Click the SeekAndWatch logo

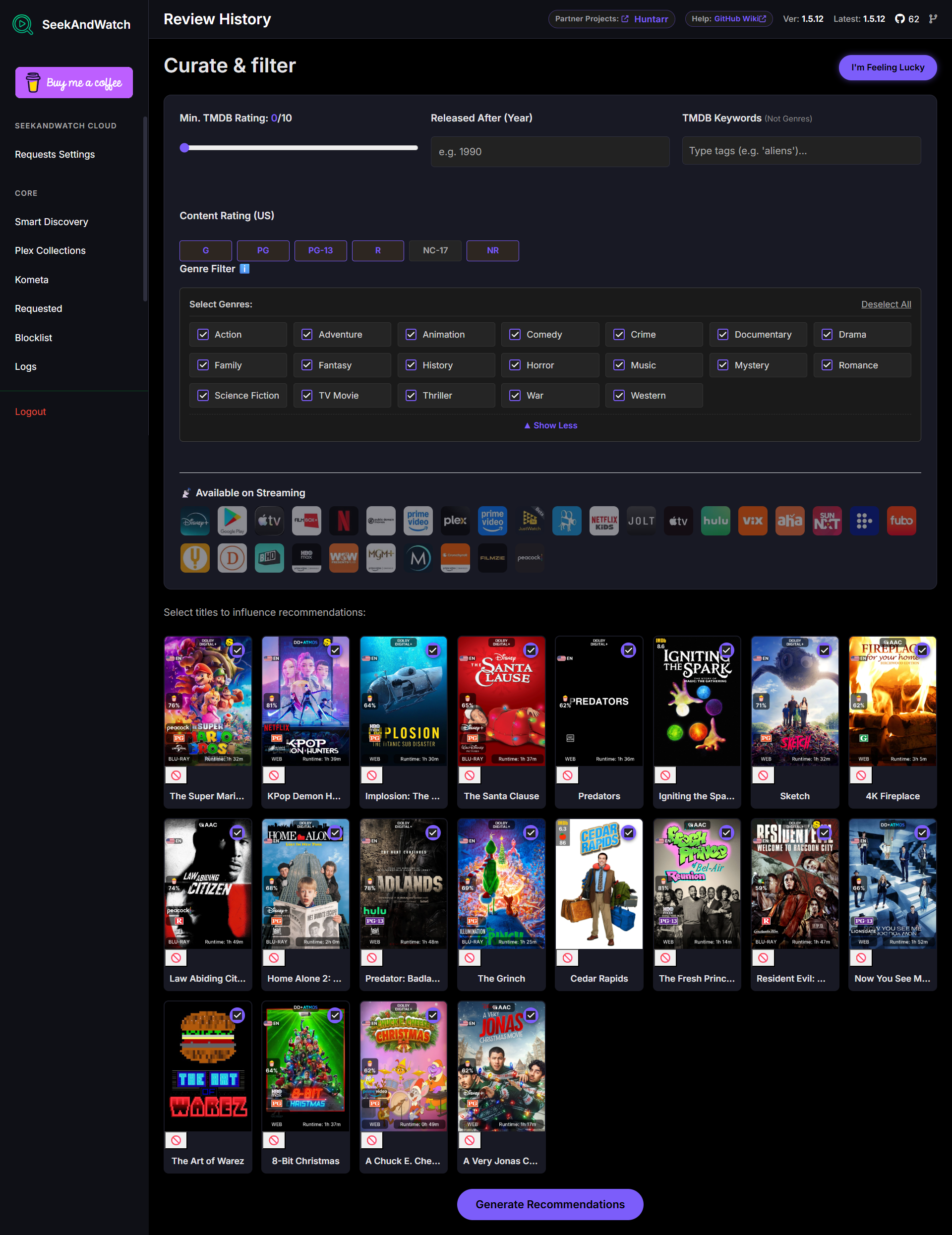point(23,24)
